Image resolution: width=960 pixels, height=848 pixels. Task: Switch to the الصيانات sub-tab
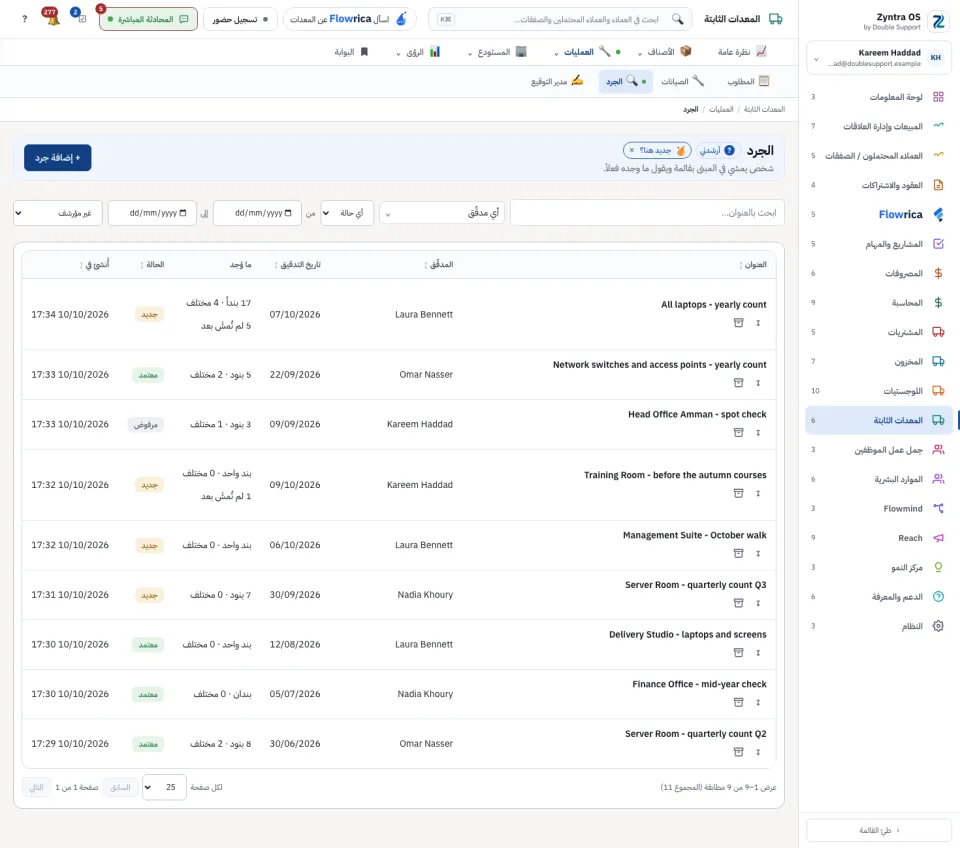pyautogui.click(x=682, y=81)
